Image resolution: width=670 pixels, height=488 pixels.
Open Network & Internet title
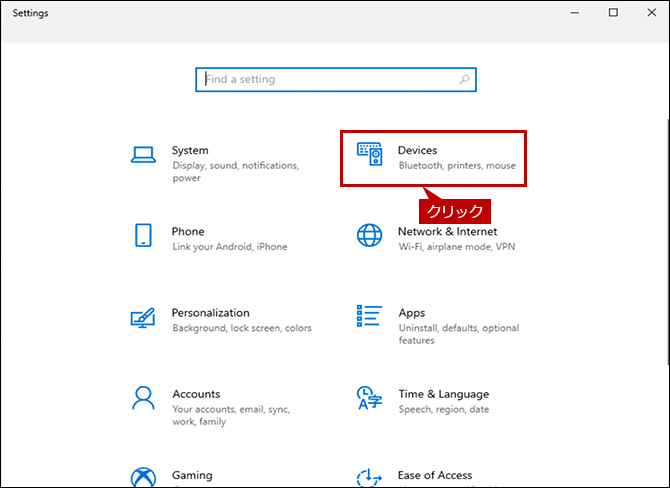(447, 232)
